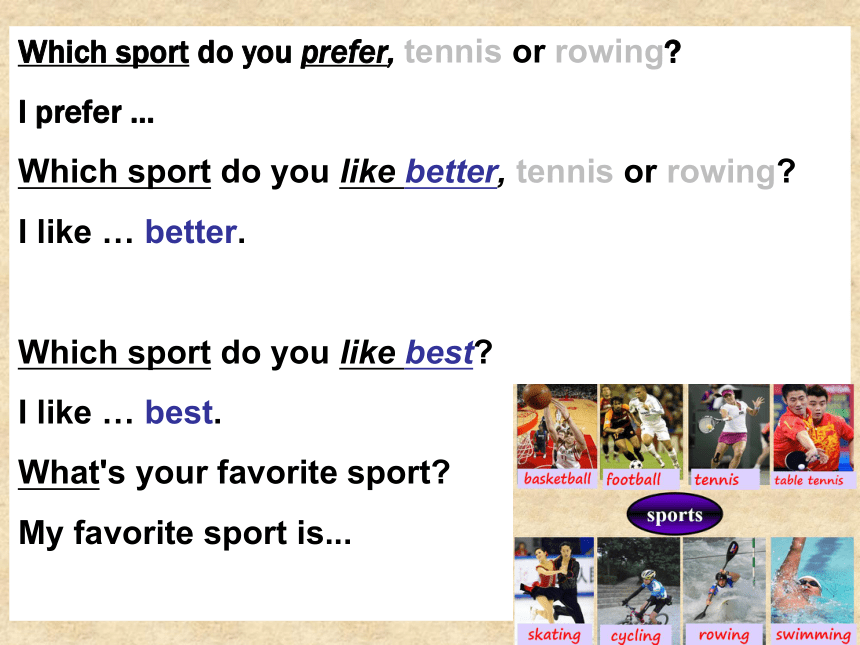Click the cycling rider photo

(638, 580)
